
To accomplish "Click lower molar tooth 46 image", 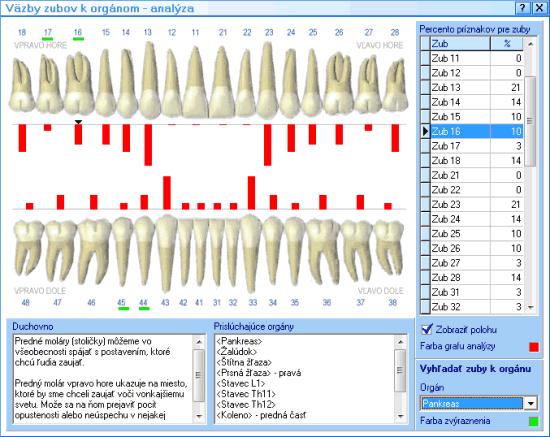I will tap(93, 249).
